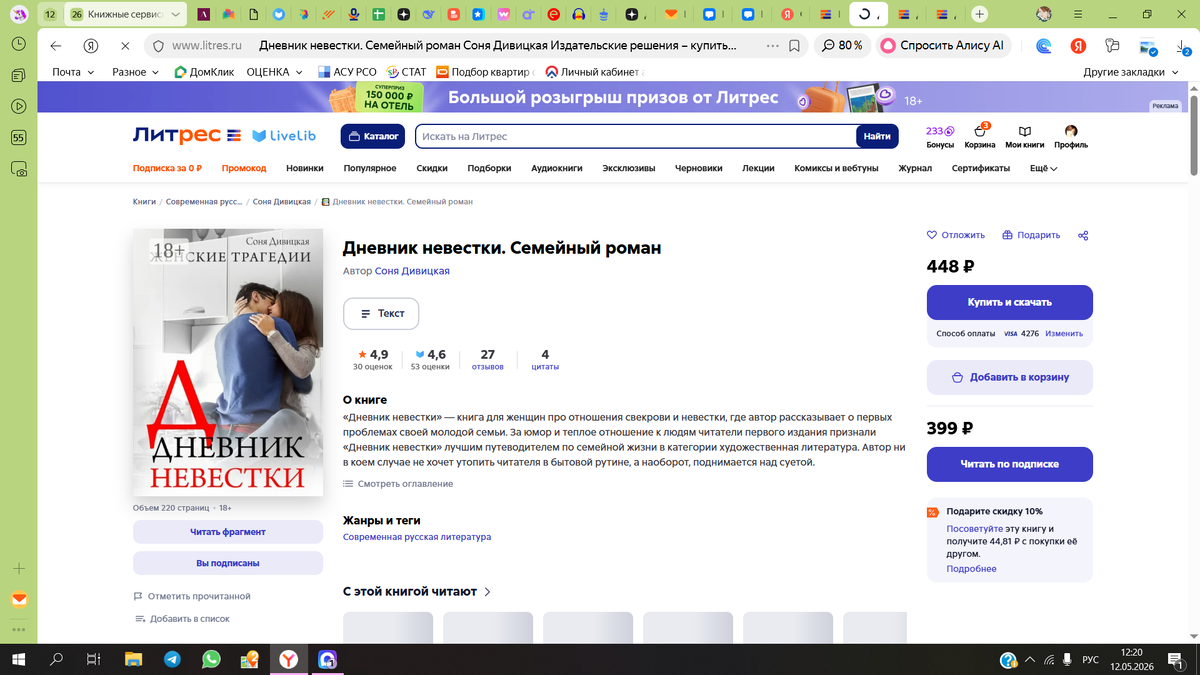
Task: Focus the Искать на Литрес search field
Action: click(636, 136)
